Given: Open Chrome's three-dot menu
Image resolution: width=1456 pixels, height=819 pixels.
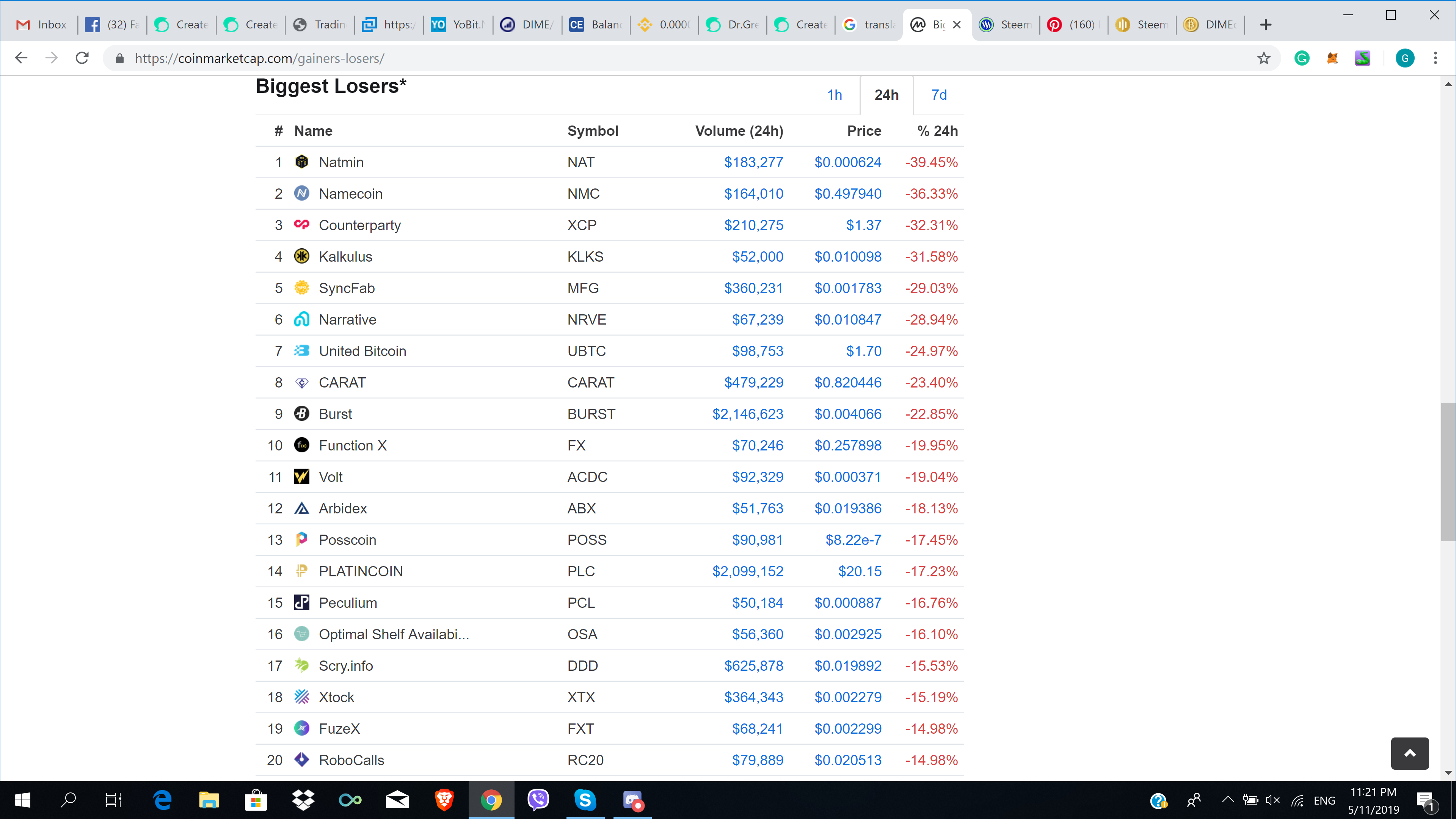Looking at the screenshot, I should [x=1435, y=58].
